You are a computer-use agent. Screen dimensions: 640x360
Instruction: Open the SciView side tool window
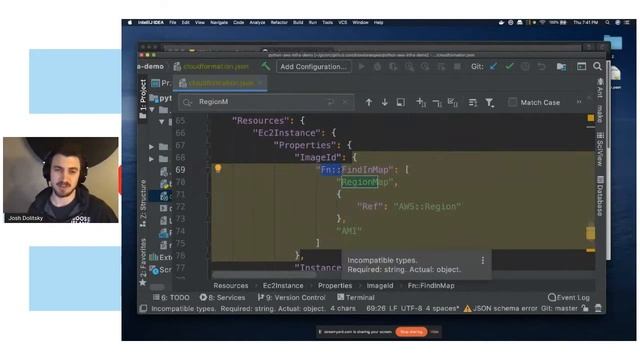click(600, 149)
